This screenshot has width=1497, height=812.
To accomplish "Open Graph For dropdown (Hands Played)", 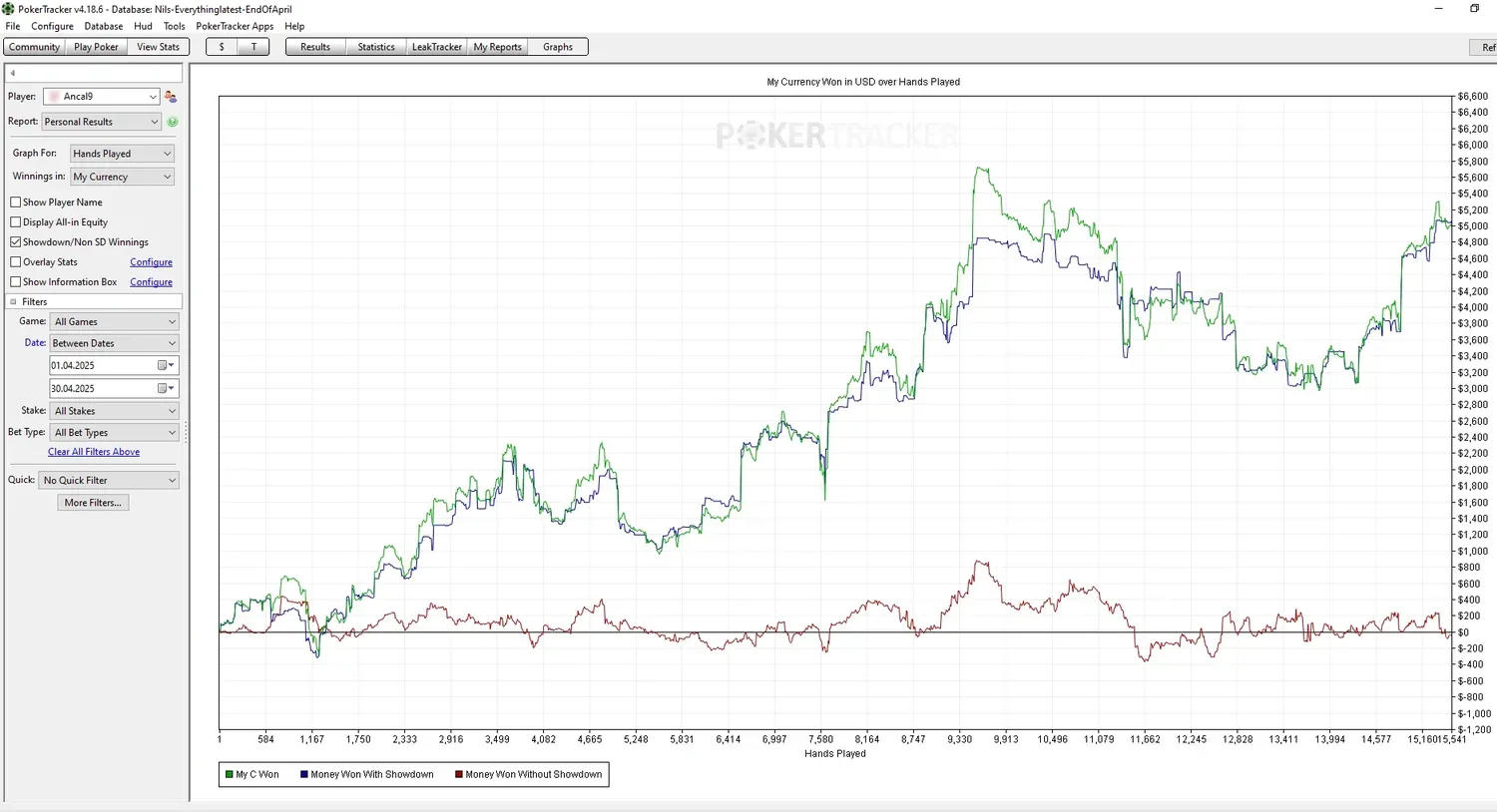I will point(122,154).
